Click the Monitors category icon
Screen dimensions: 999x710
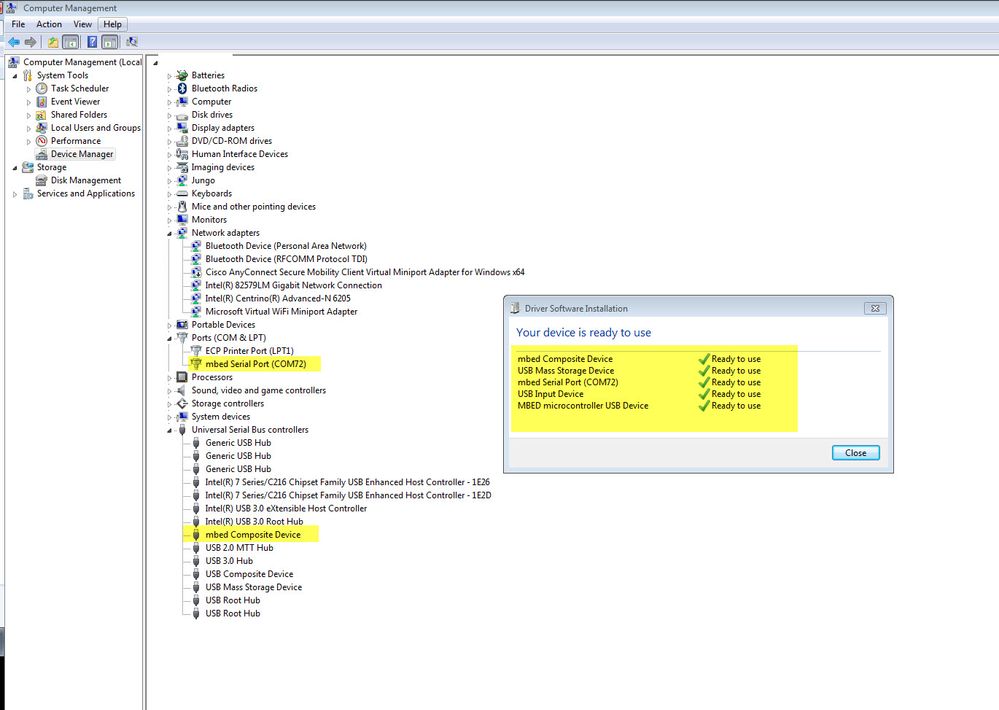182,220
